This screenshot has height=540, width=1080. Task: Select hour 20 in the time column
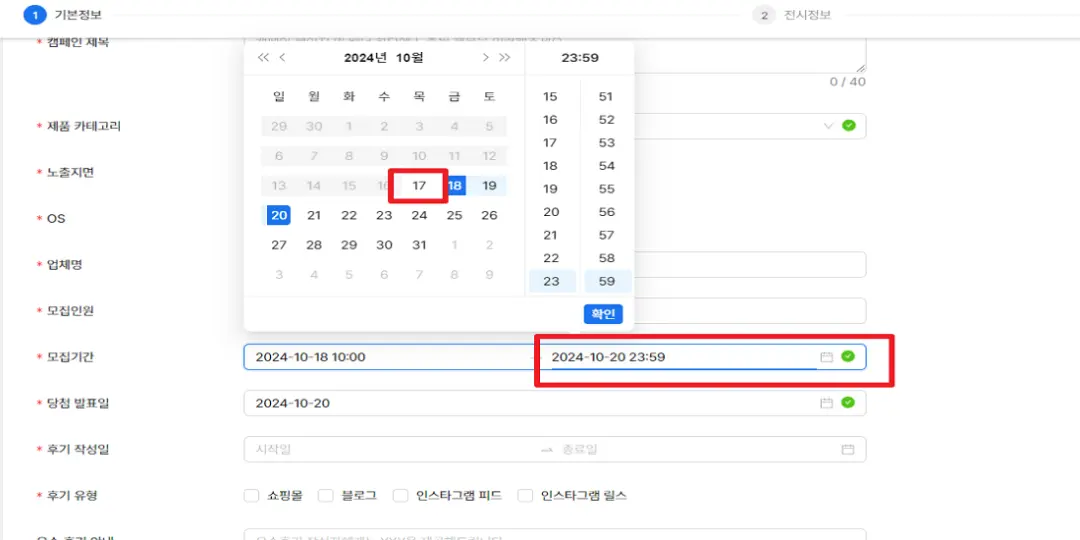click(551, 212)
